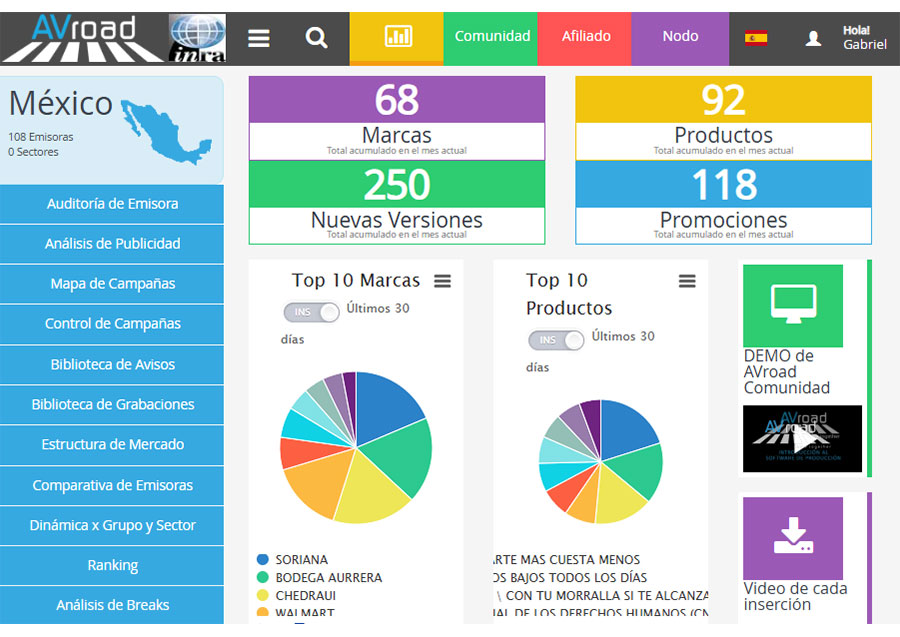Viewport: 900px width, 637px height.
Task: Open the DEMO monitor icon tile
Action: tap(793, 305)
